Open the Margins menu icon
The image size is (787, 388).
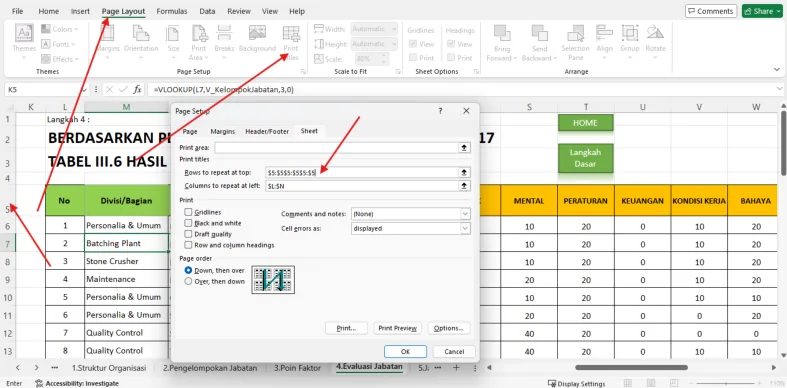(107, 33)
